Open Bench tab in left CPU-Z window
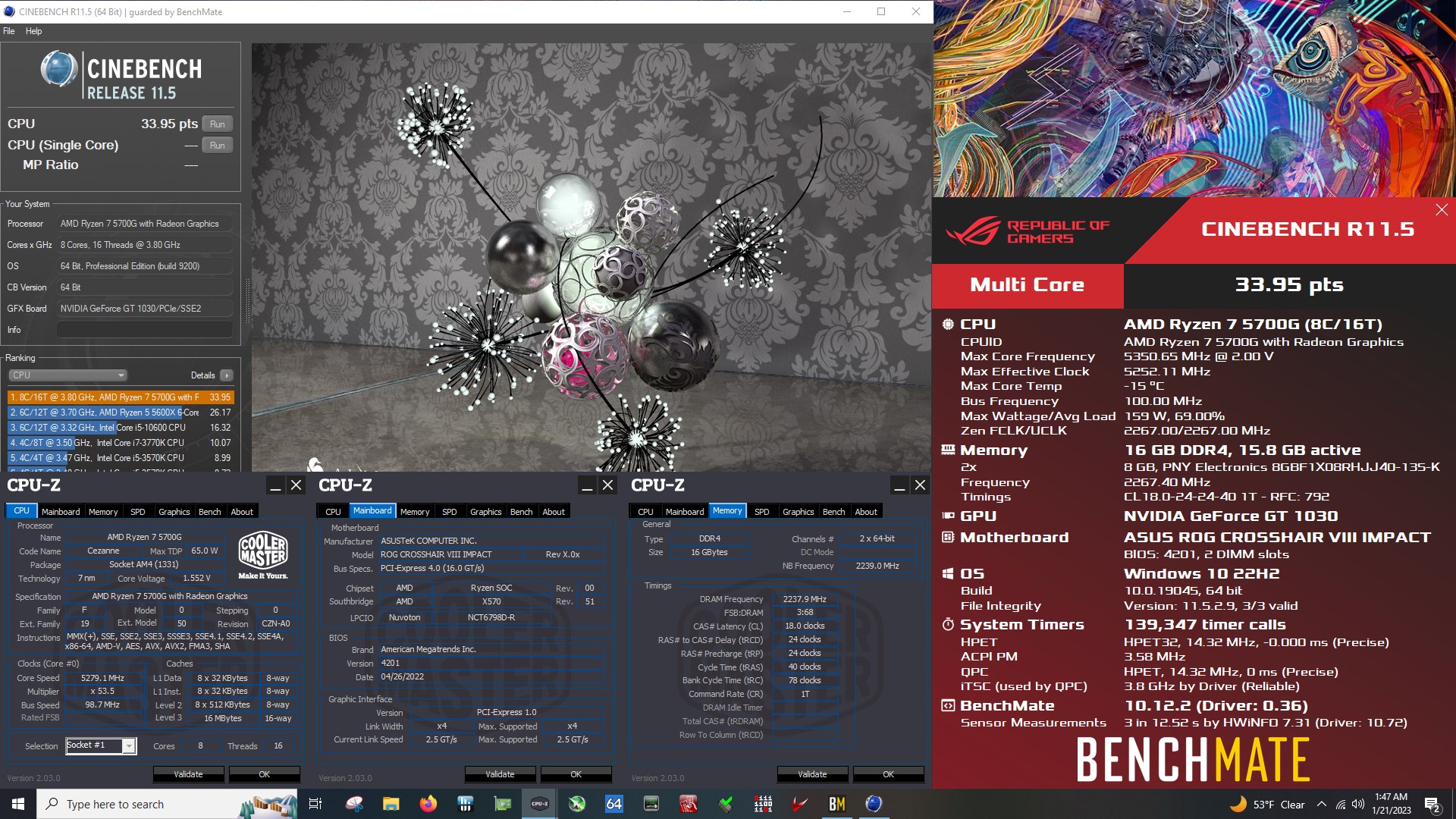The width and height of the screenshot is (1456, 819). [210, 512]
